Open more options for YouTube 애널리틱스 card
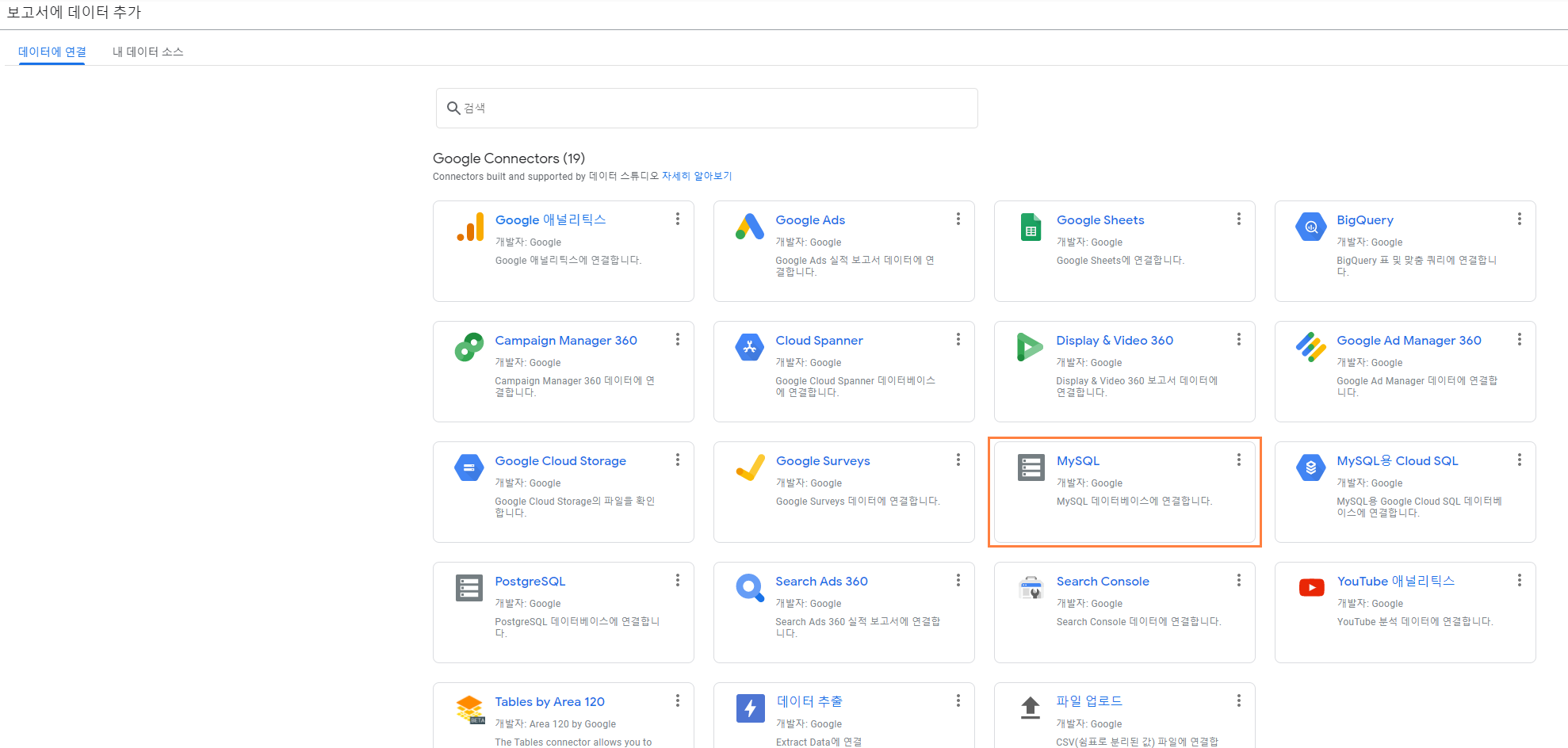 point(1520,580)
